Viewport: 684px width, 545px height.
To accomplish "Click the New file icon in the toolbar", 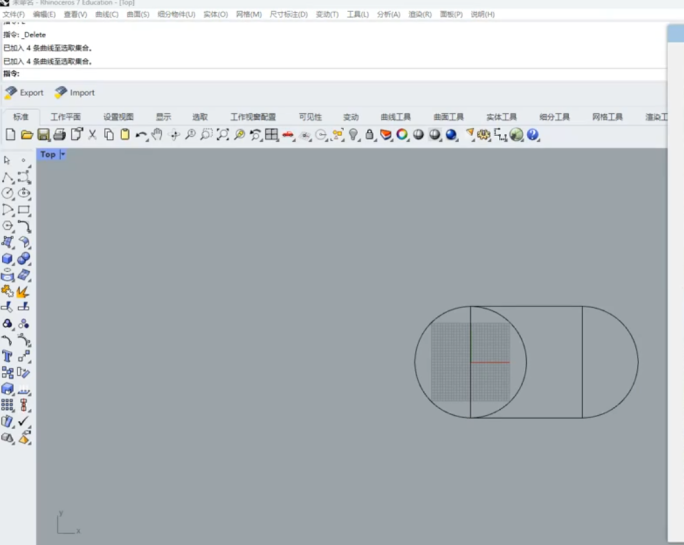I will (x=10, y=135).
